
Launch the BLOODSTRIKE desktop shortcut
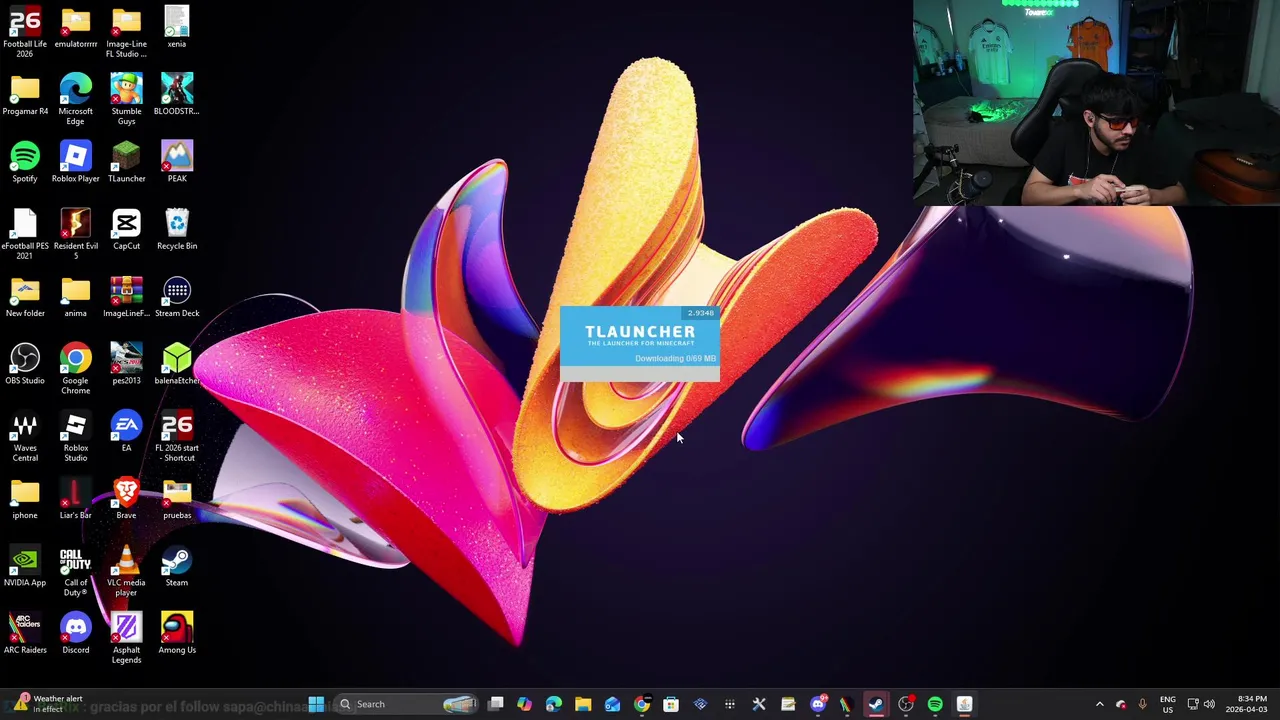(177, 95)
